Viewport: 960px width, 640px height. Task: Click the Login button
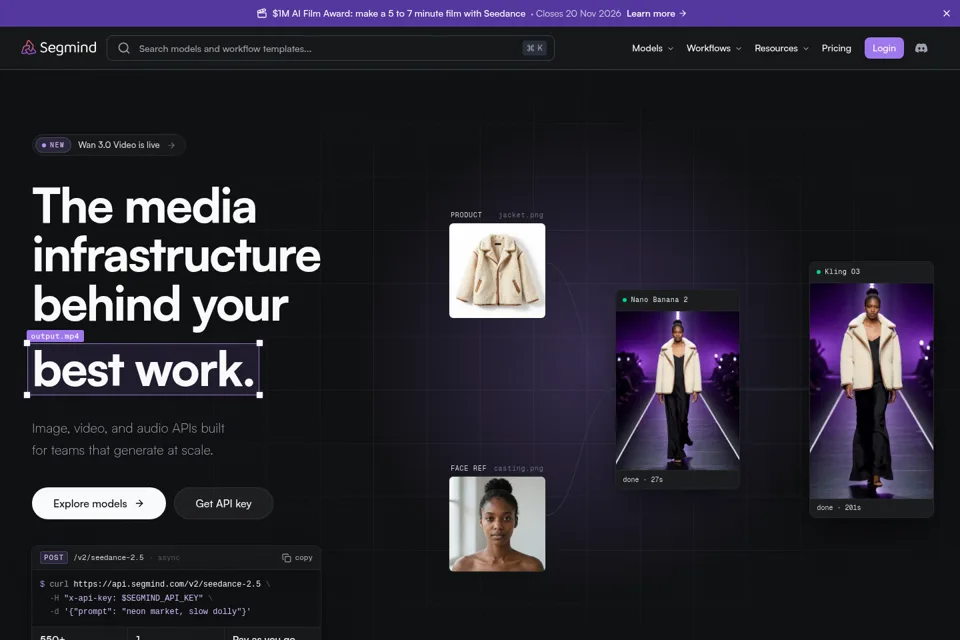click(x=883, y=48)
